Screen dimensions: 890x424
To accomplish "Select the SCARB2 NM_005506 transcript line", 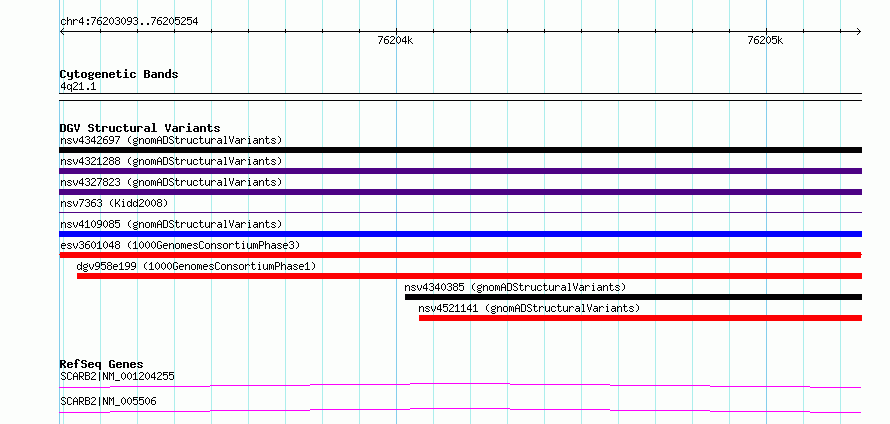I will tap(460, 410).
